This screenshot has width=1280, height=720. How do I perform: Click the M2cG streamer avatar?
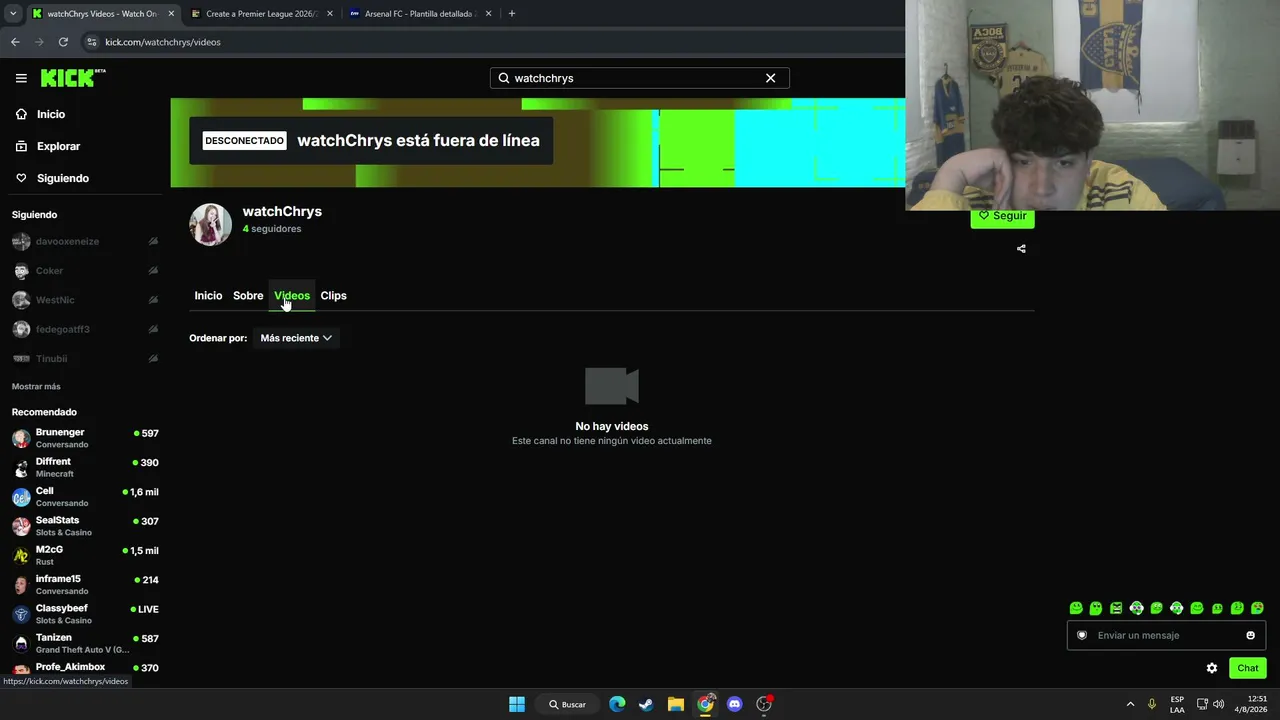[x=21, y=556]
